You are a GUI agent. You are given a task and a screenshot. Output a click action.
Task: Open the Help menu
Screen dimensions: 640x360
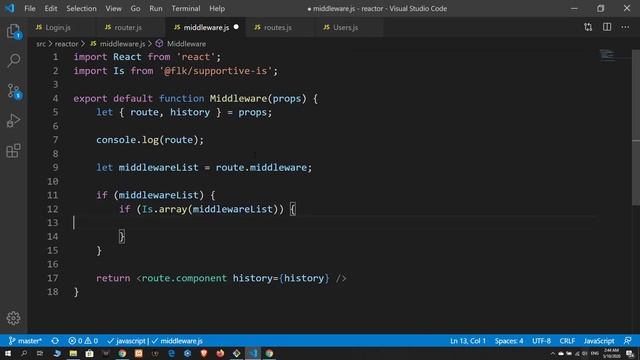(x=217, y=8)
